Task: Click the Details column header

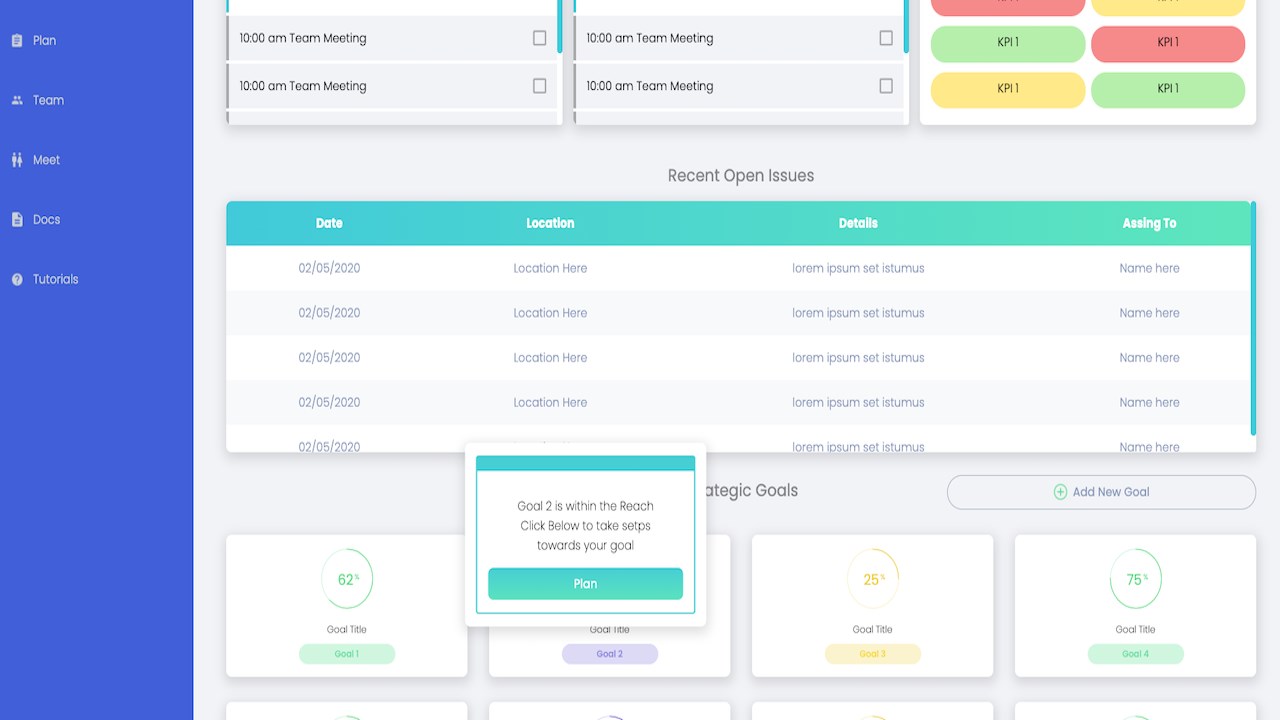Action: pos(858,223)
